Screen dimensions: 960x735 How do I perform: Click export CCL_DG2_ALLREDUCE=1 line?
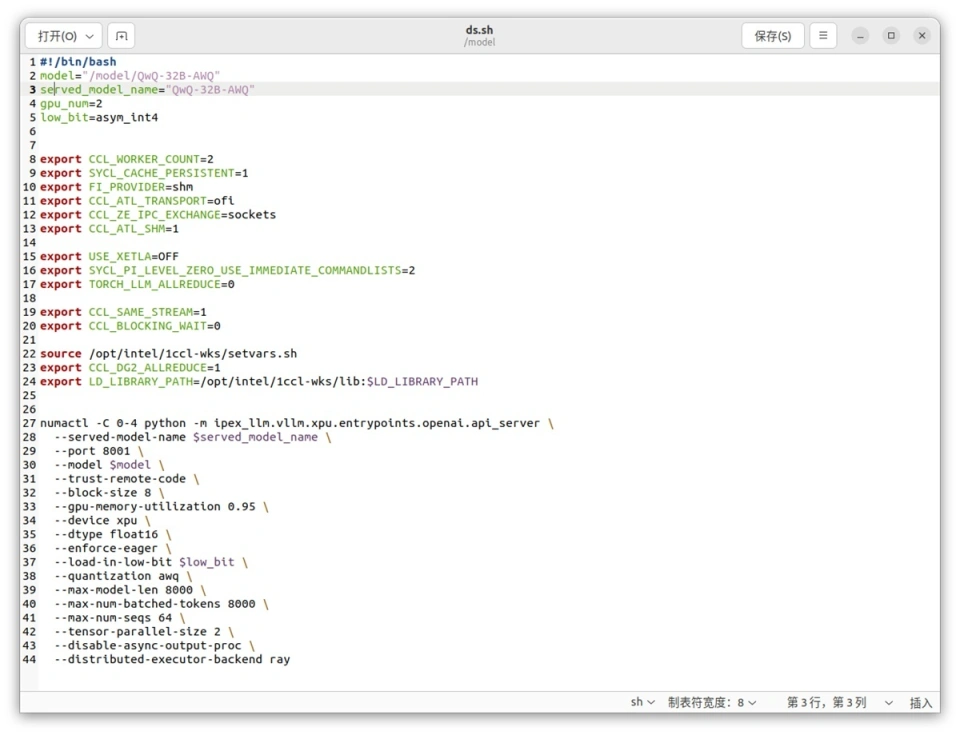pyautogui.click(x=130, y=368)
